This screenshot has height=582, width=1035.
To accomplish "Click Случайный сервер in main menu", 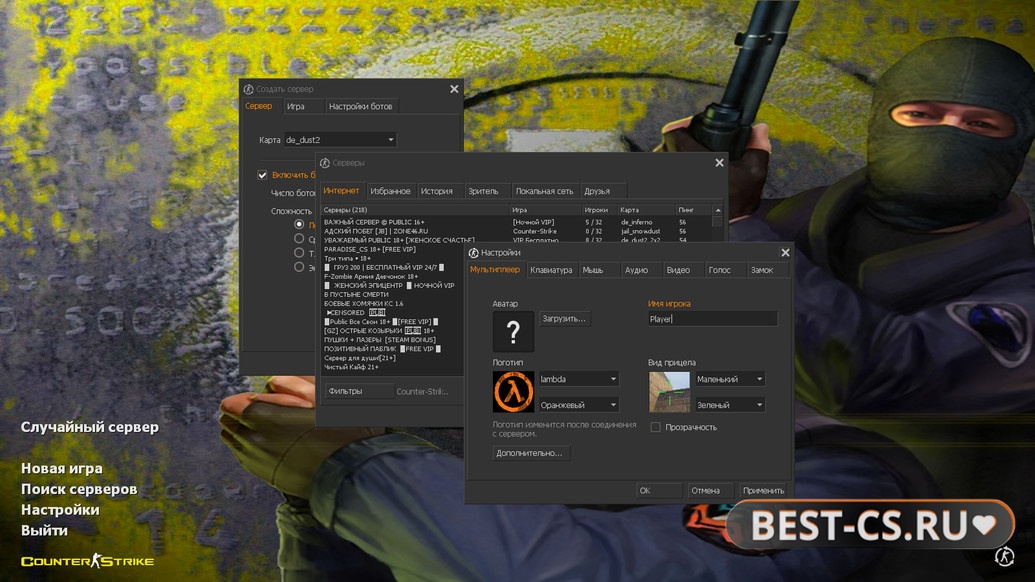I will (x=90, y=427).
